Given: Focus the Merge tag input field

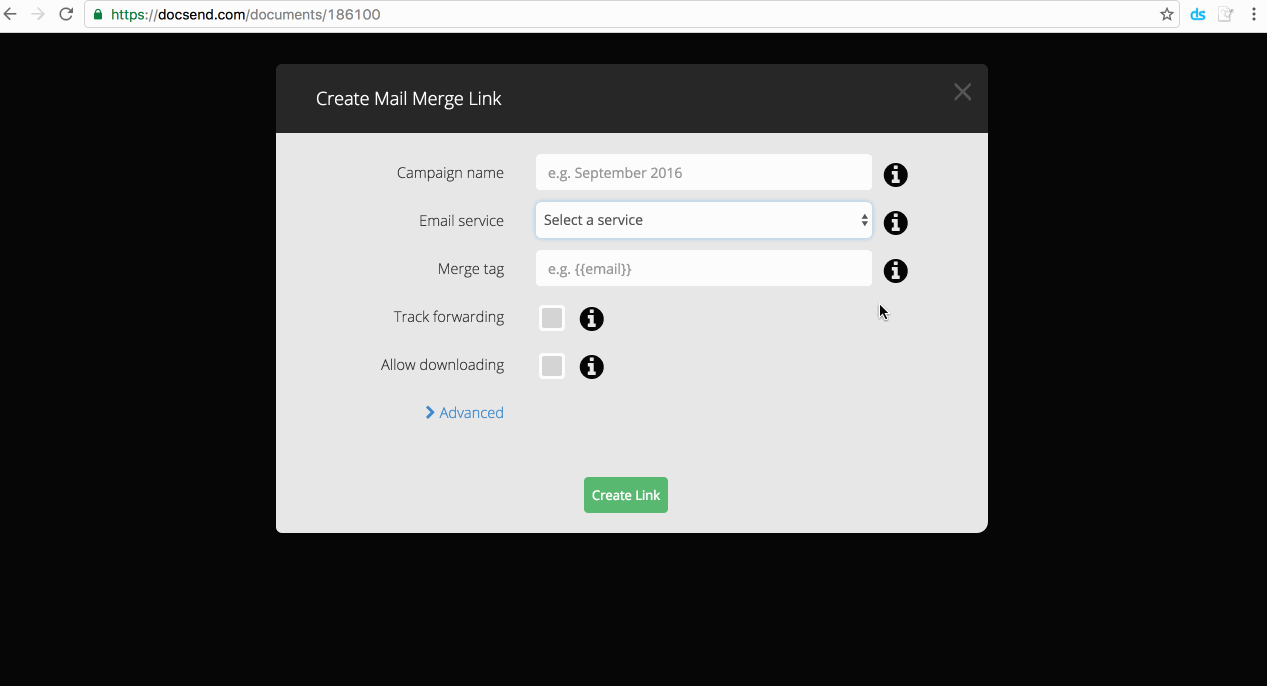Looking at the screenshot, I should coord(704,268).
